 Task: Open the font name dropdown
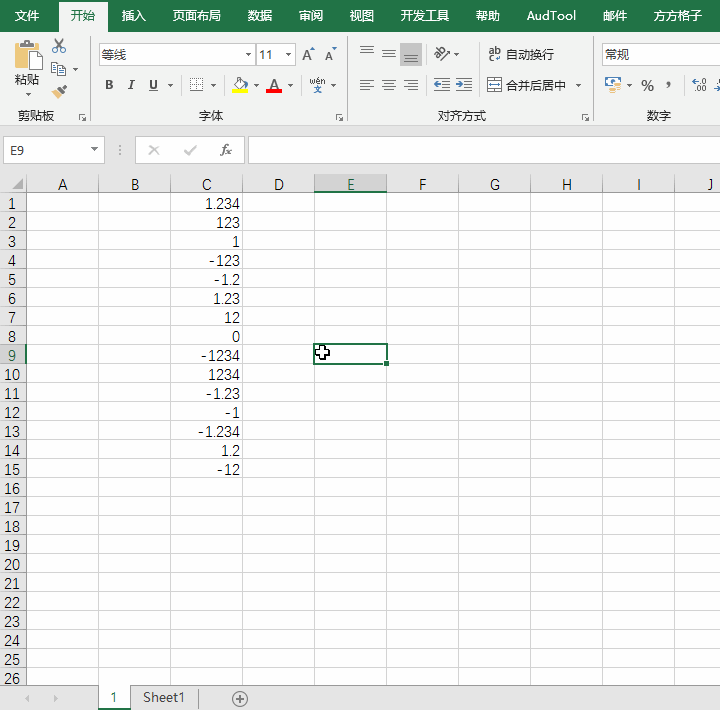(248, 55)
